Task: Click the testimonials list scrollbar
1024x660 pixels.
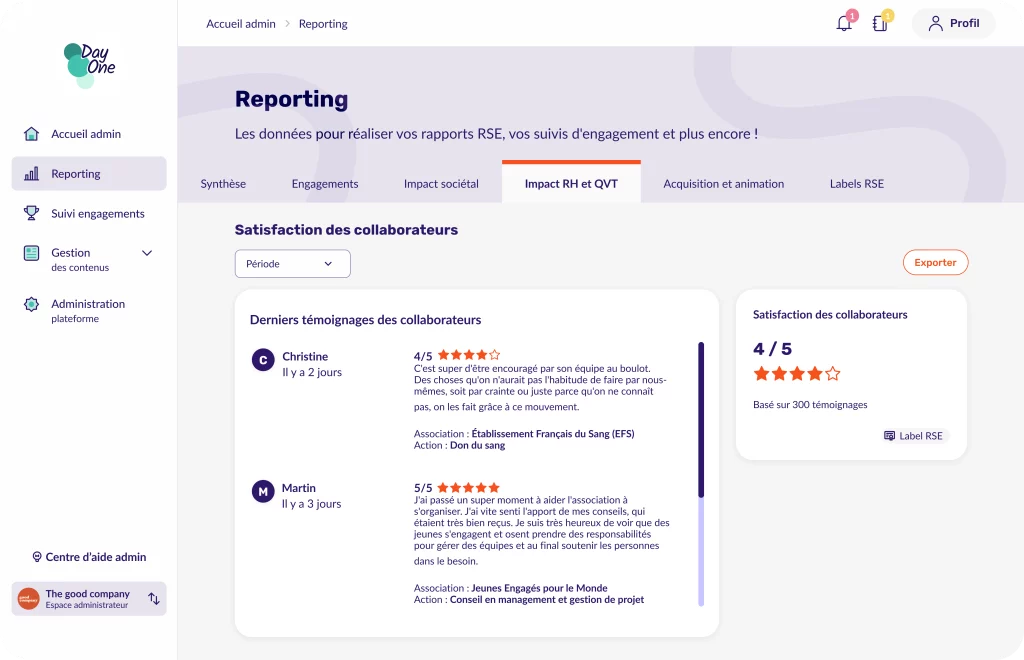Action: [701, 420]
